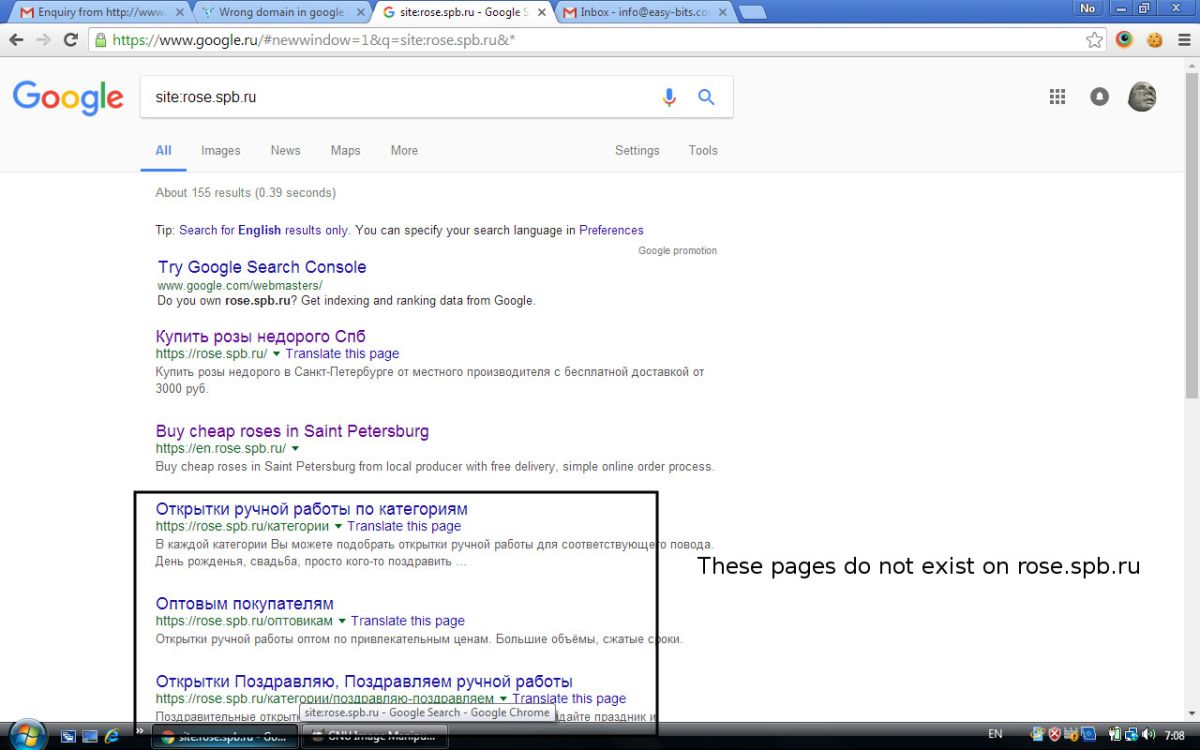
Task: Open a new browser tab
Action: tap(752, 13)
